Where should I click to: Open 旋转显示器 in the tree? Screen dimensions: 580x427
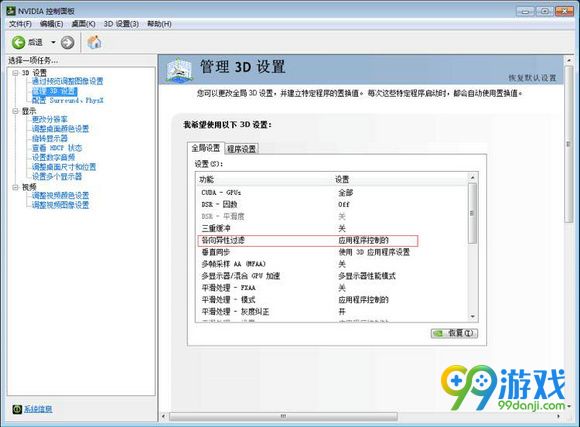[x=50, y=138]
